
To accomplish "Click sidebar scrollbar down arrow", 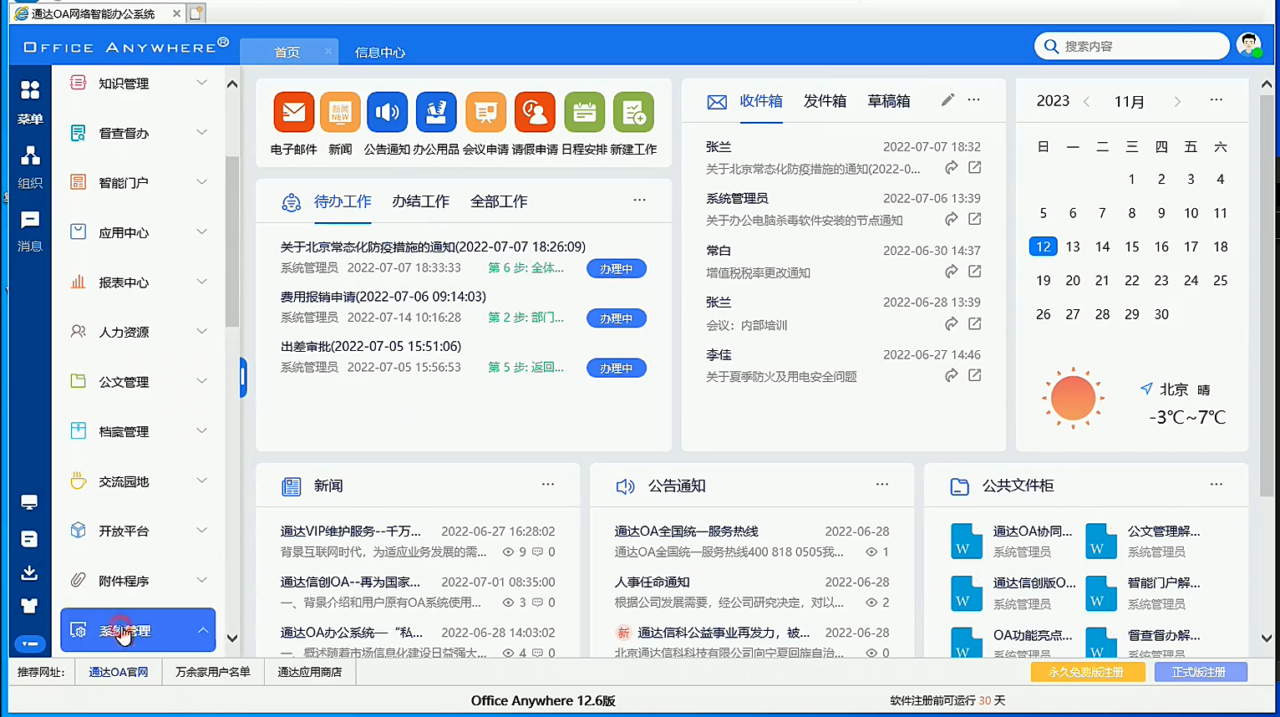I will [x=232, y=638].
